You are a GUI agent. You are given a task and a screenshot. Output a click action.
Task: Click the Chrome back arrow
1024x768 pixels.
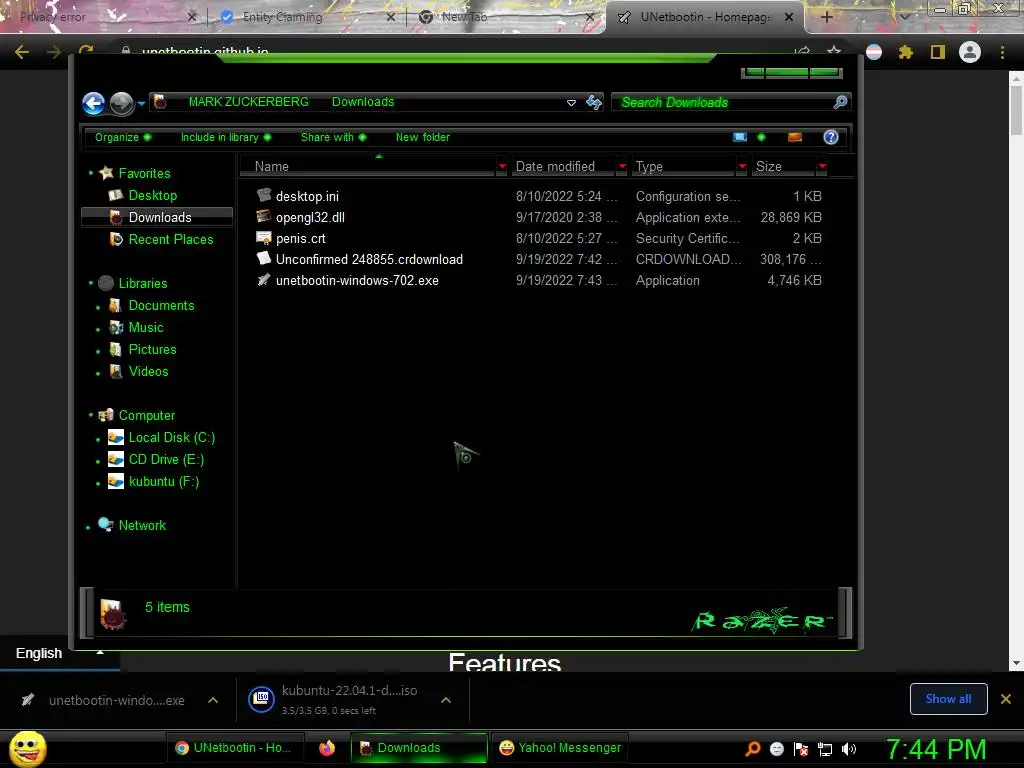click(x=22, y=52)
